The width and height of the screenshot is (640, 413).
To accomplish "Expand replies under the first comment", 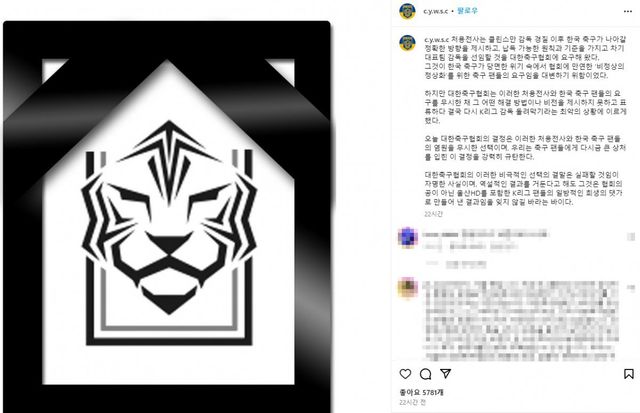I will pos(456,264).
